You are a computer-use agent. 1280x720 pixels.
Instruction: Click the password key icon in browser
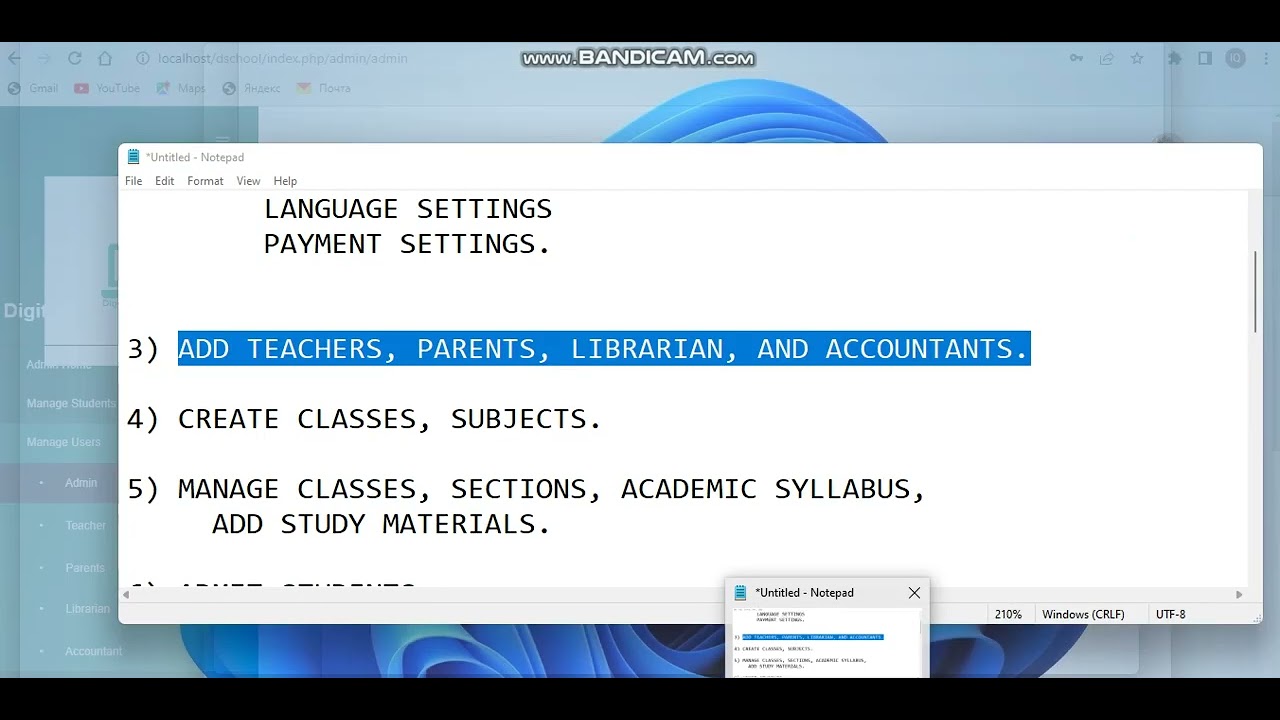(x=1077, y=58)
